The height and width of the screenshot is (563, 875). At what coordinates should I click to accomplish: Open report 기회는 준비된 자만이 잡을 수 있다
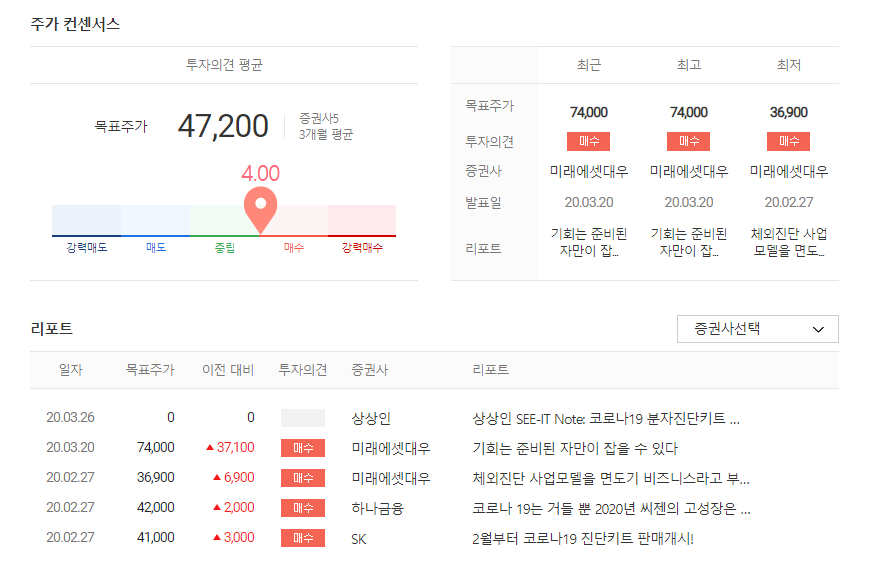coord(575,449)
